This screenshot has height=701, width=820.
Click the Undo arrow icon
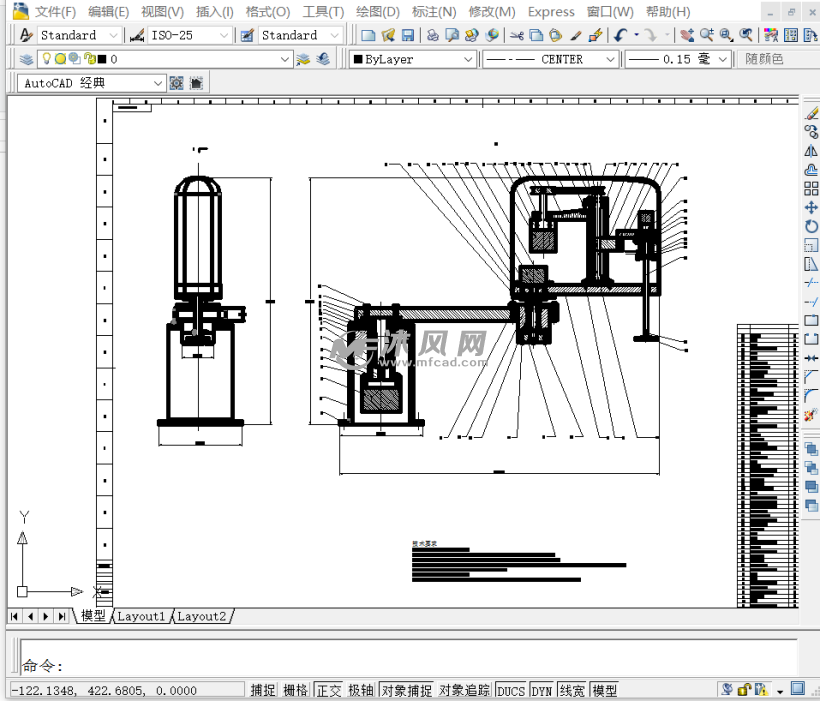(621, 35)
